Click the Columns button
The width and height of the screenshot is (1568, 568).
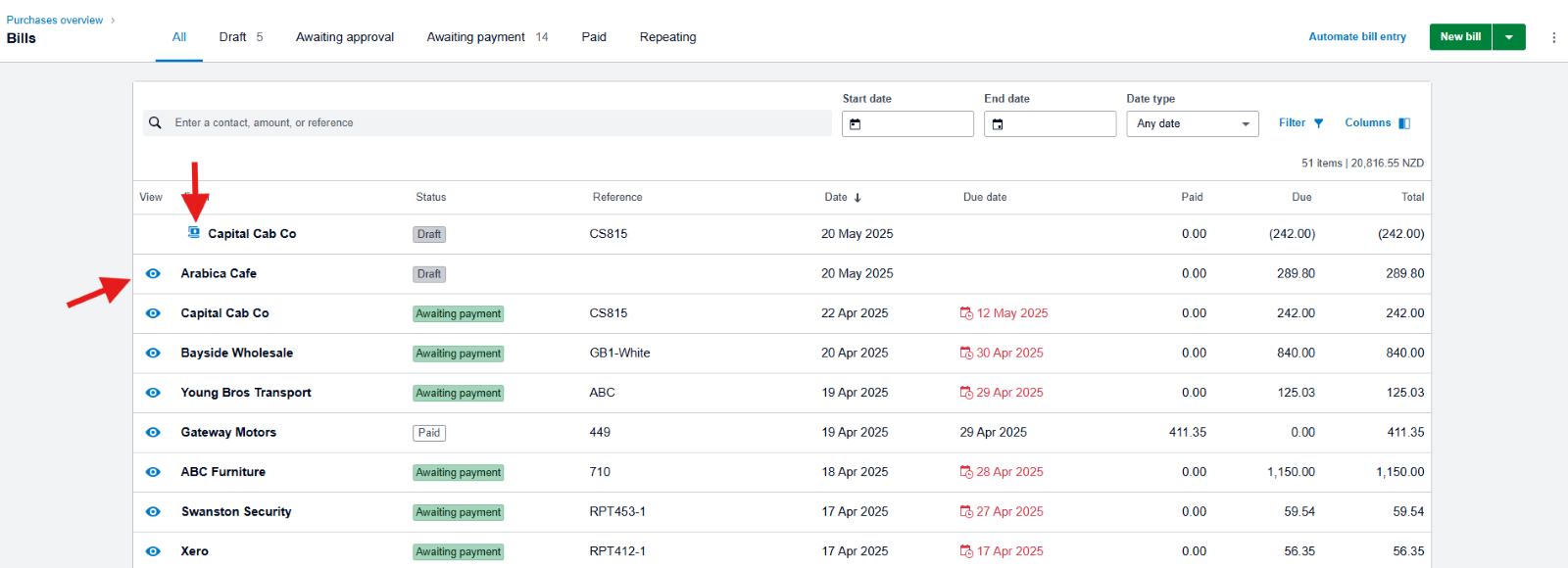pyautogui.click(x=1378, y=123)
